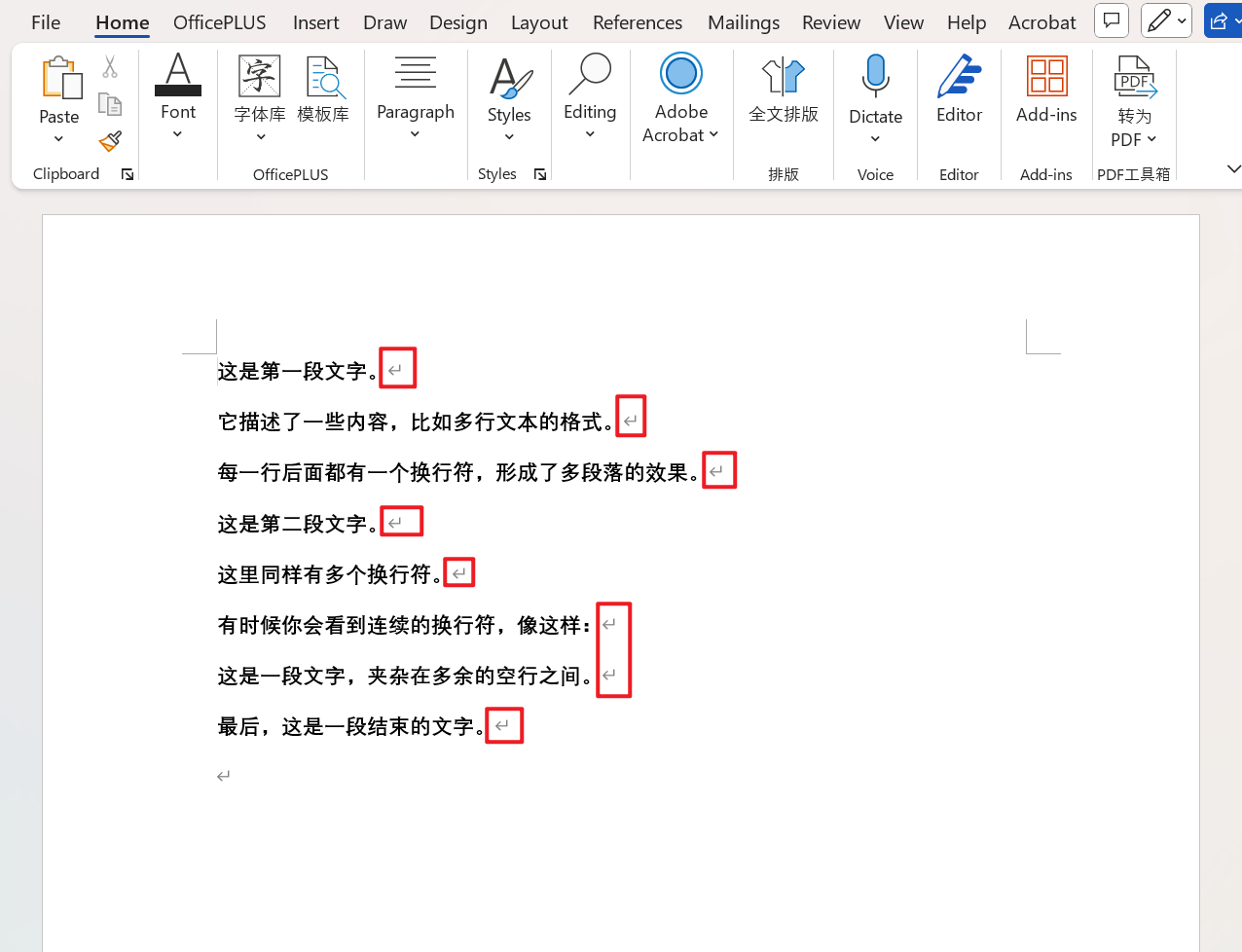Switch to the Acrobat tab
This screenshot has width=1242, height=952.
point(1041,21)
